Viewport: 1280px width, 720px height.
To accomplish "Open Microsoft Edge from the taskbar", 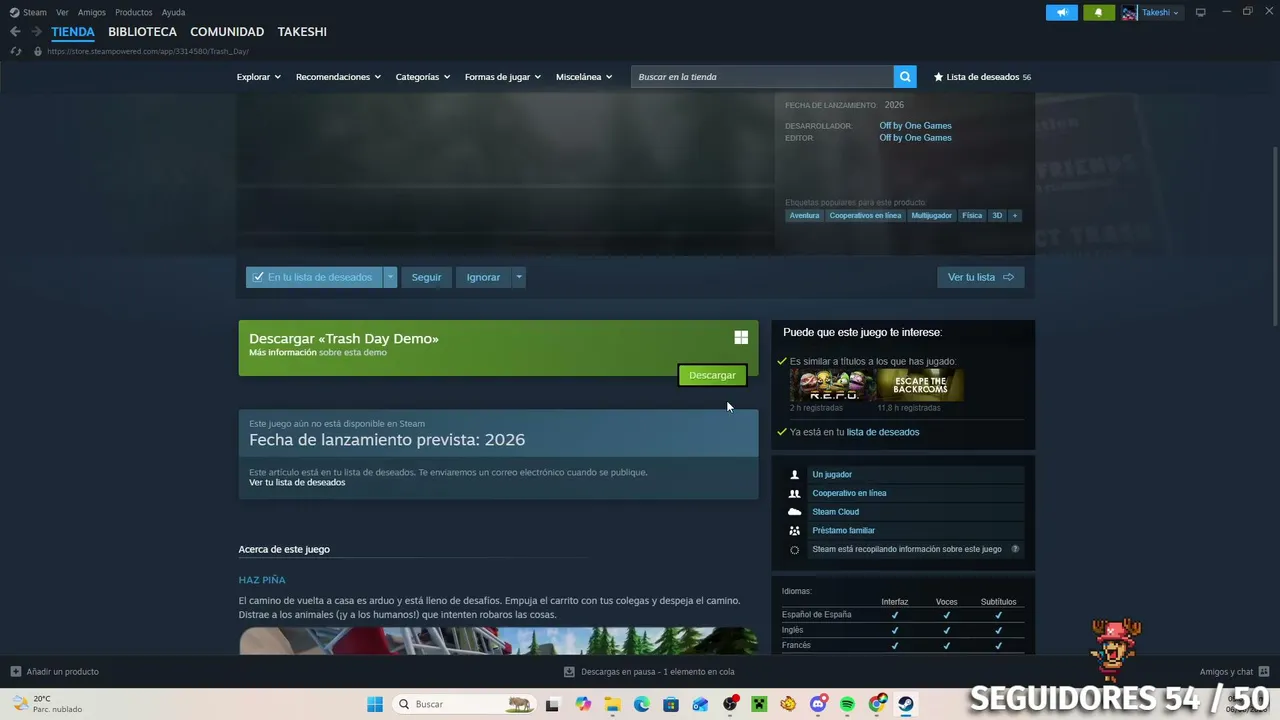I will [x=641, y=704].
